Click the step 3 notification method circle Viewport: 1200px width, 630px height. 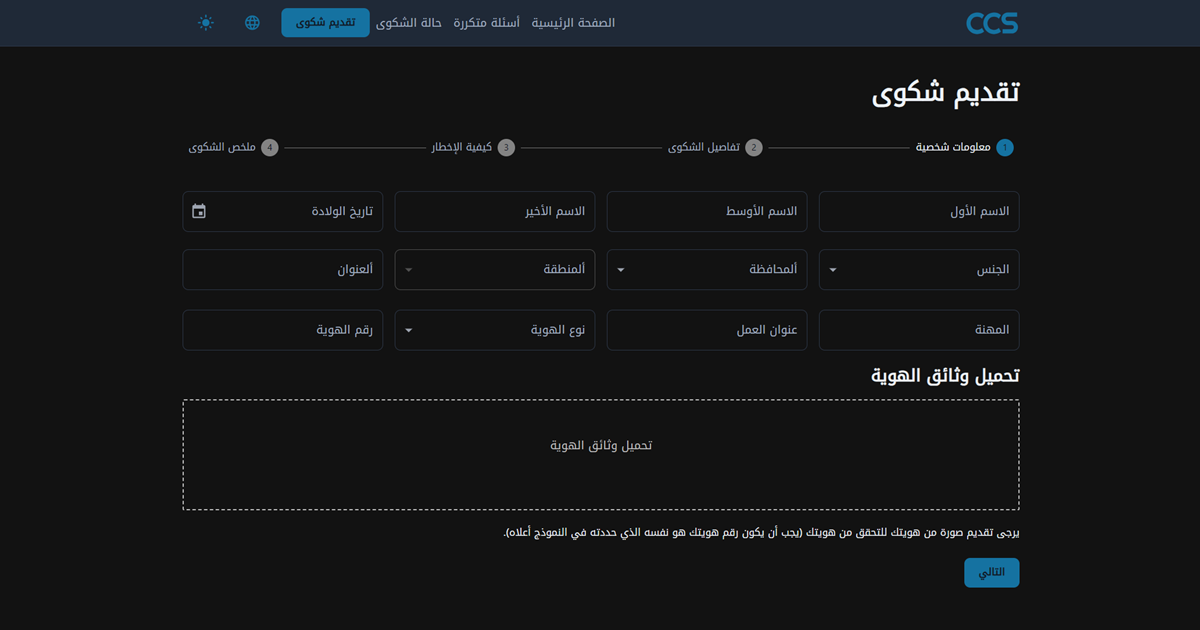pos(506,148)
